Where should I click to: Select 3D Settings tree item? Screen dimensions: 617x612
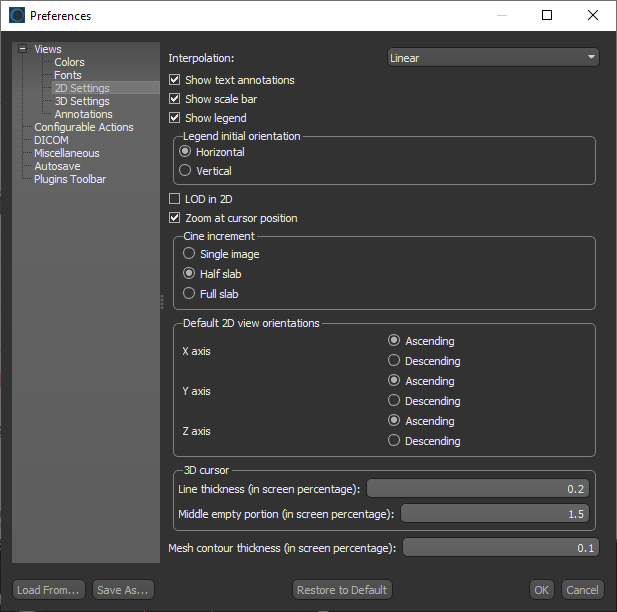pyautogui.click(x=82, y=101)
